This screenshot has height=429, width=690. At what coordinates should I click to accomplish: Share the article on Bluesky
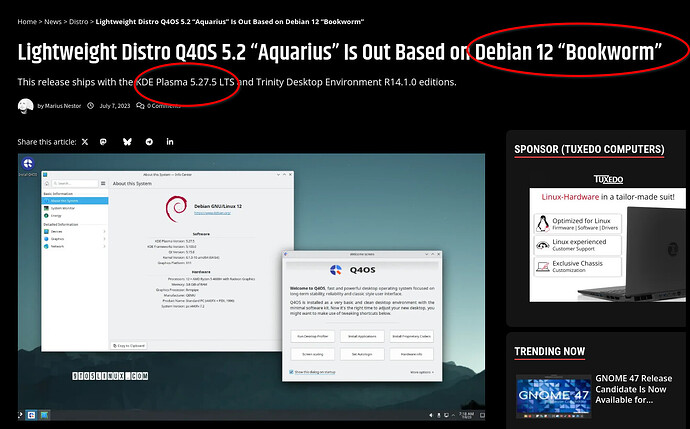127,142
